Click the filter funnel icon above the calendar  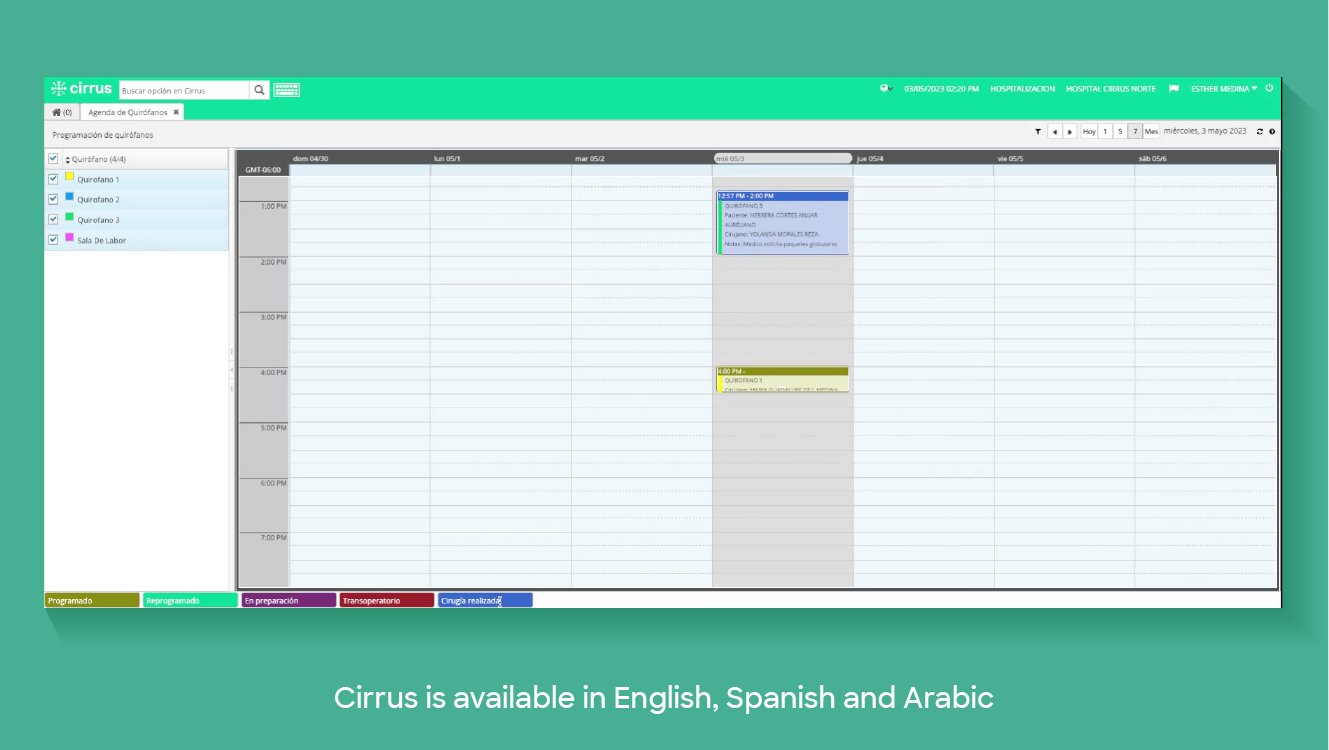point(1038,131)
